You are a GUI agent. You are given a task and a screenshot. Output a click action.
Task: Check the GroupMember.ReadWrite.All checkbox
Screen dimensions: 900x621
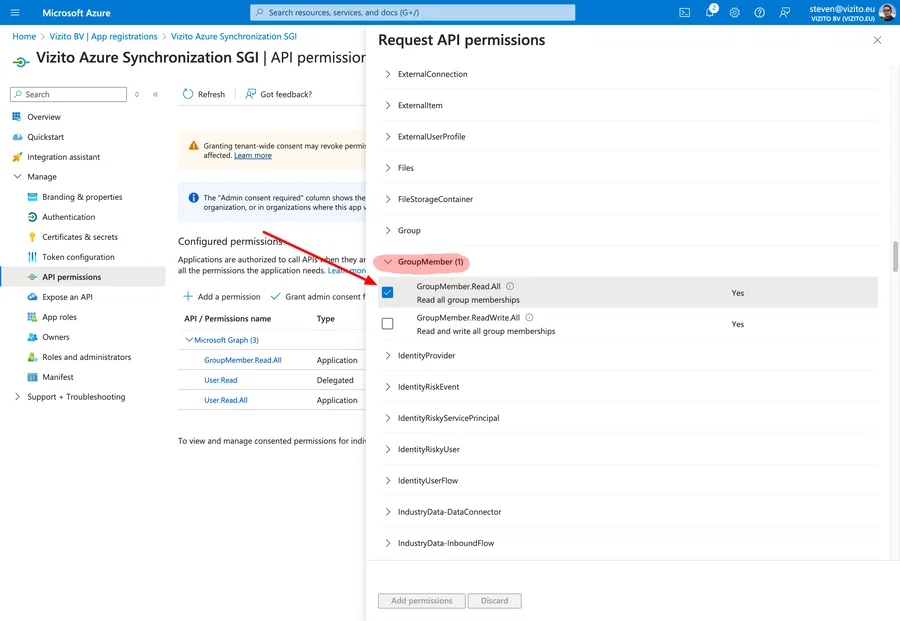click(x=388, y=324)
